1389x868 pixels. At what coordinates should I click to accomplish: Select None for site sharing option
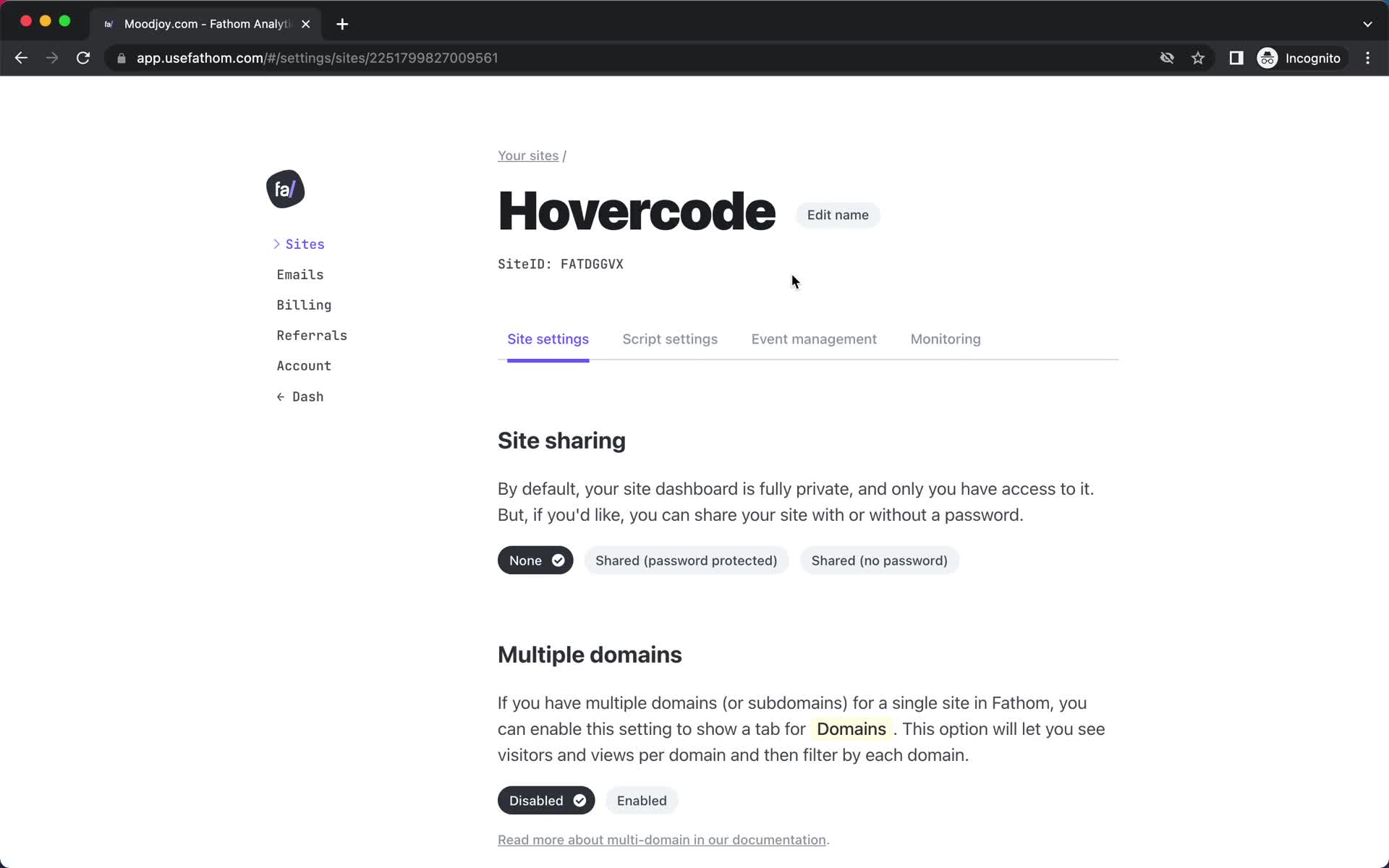[x=535, y=560]
